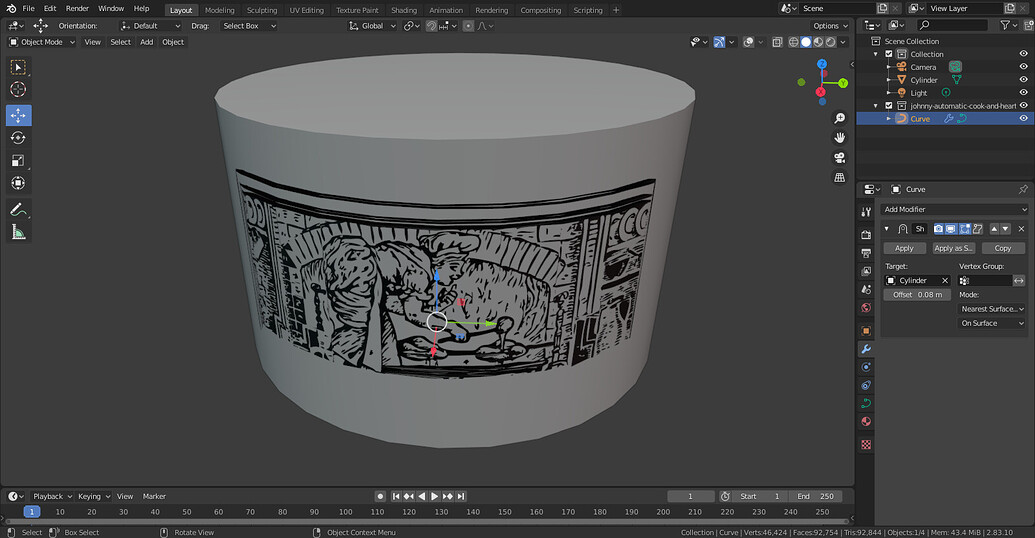
Task: Uncheck johnny-automatic-cook-and-heart collection checkbox
Action: (x=888, y=106)
